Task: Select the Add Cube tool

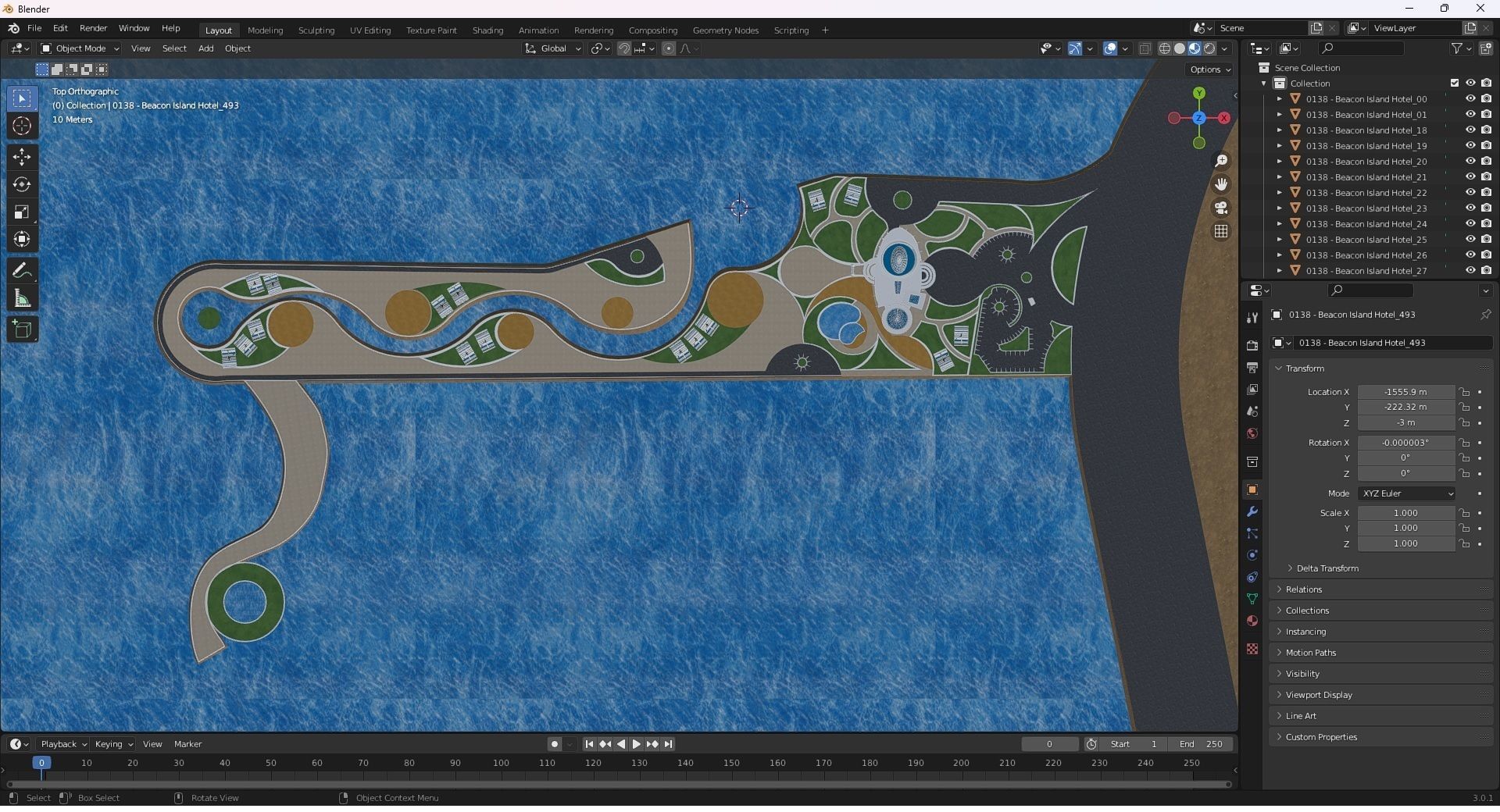Action: click(22, 329)
